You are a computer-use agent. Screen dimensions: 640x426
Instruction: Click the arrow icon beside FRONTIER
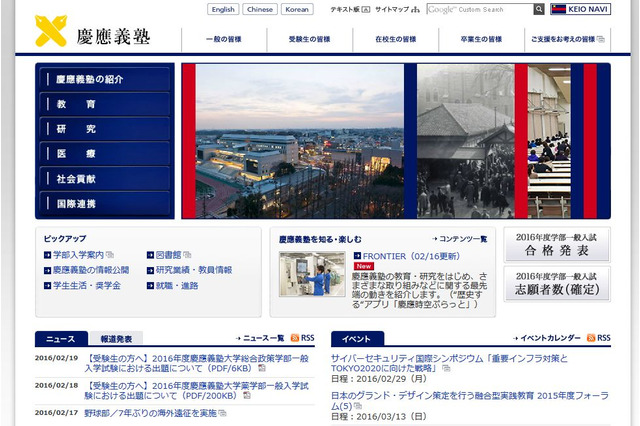point(357,256)
